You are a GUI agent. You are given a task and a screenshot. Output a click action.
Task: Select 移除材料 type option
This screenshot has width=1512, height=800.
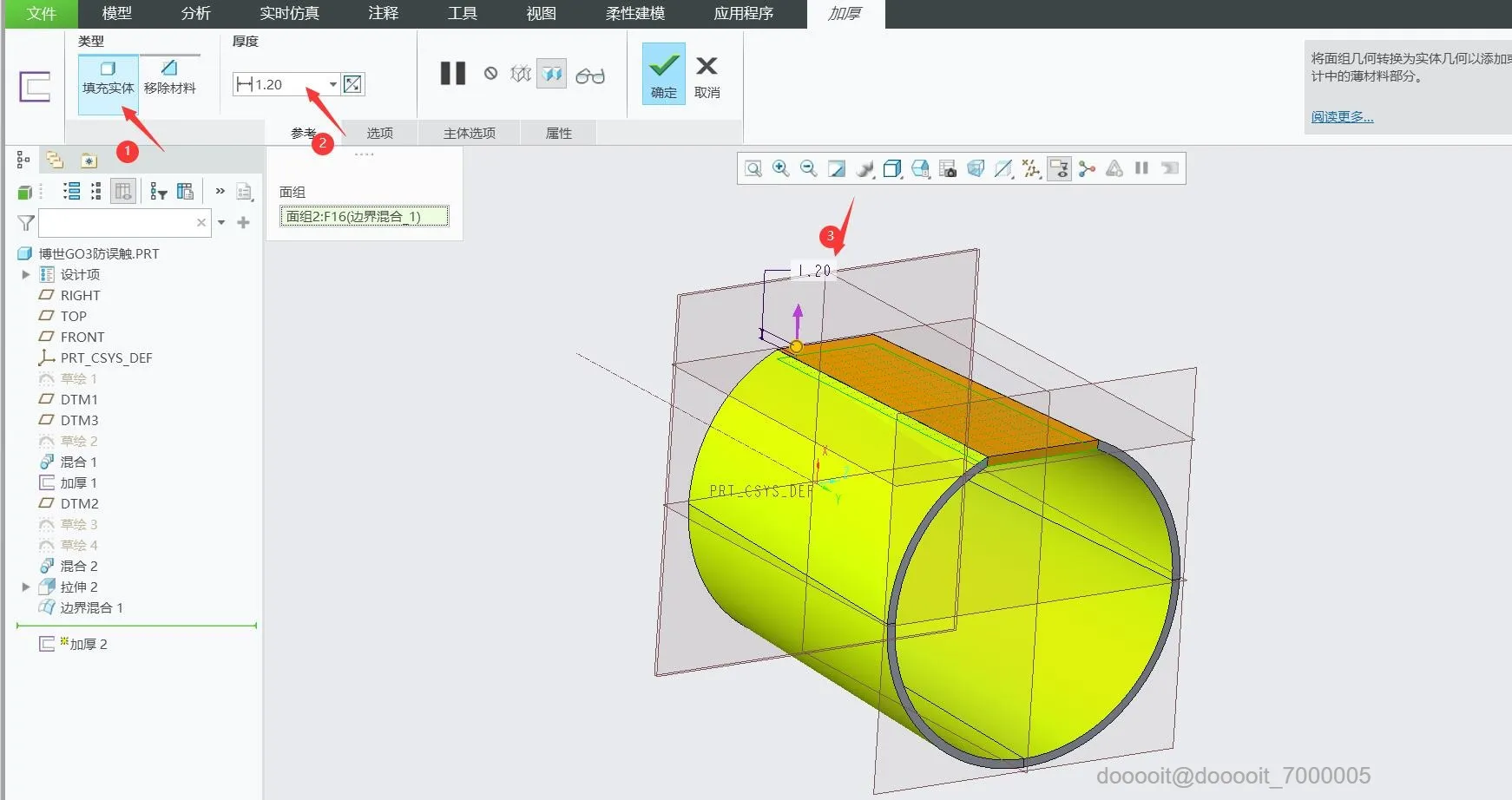click(169, 78)
